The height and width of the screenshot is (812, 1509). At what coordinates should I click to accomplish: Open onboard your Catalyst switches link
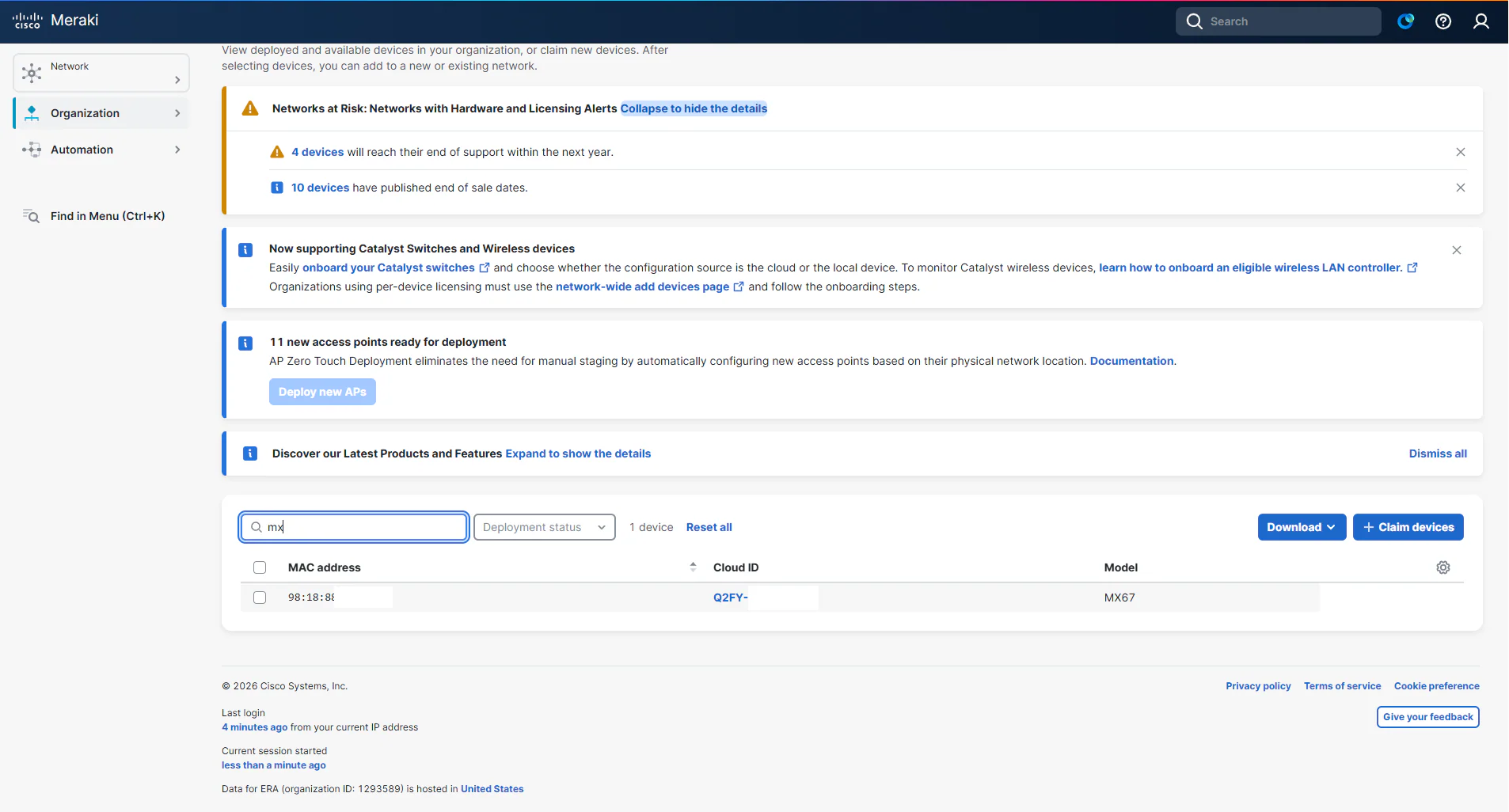[389, 268]
